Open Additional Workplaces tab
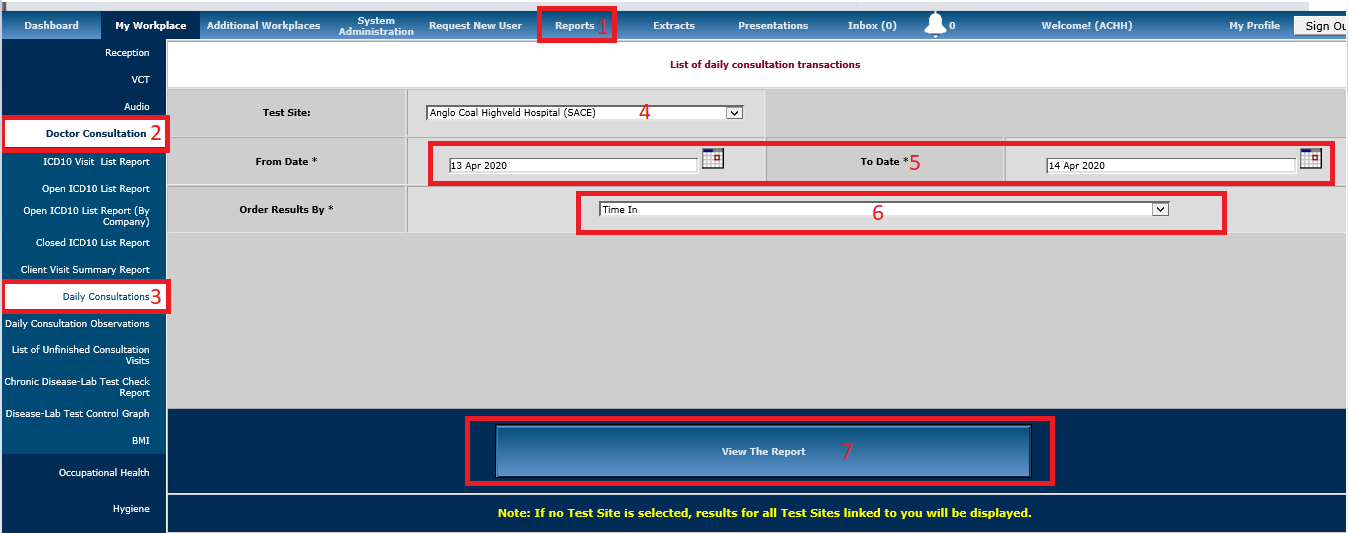The width and height of the screenshot is (1348, 533). click(264, 26)
